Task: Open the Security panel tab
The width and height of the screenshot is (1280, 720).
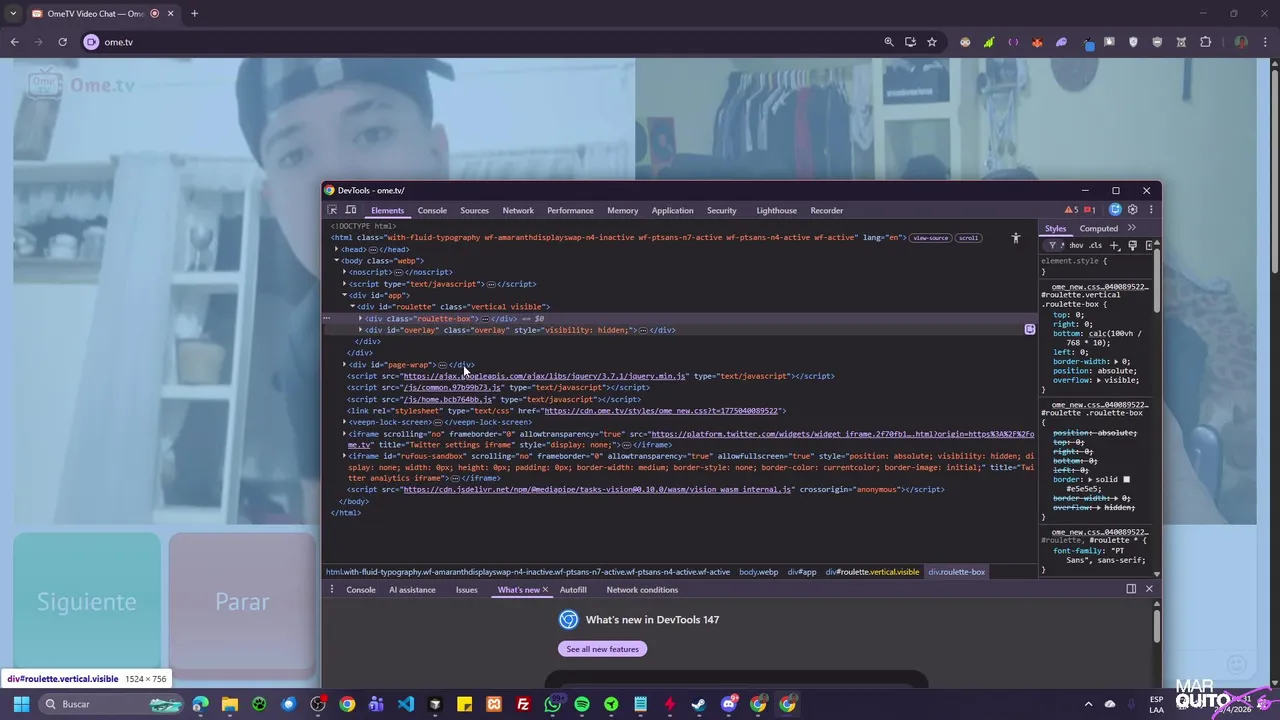Action: [721, 210]
